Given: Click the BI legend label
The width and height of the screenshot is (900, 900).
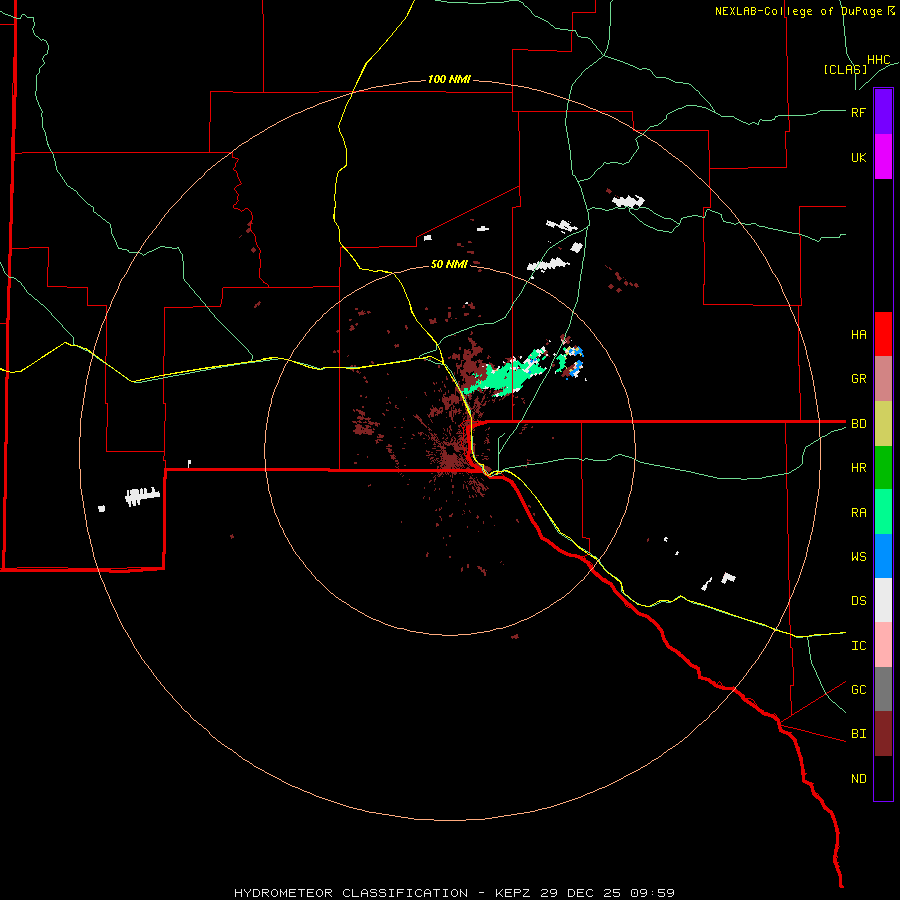Looking at the screenshot, I should point(858,734).
